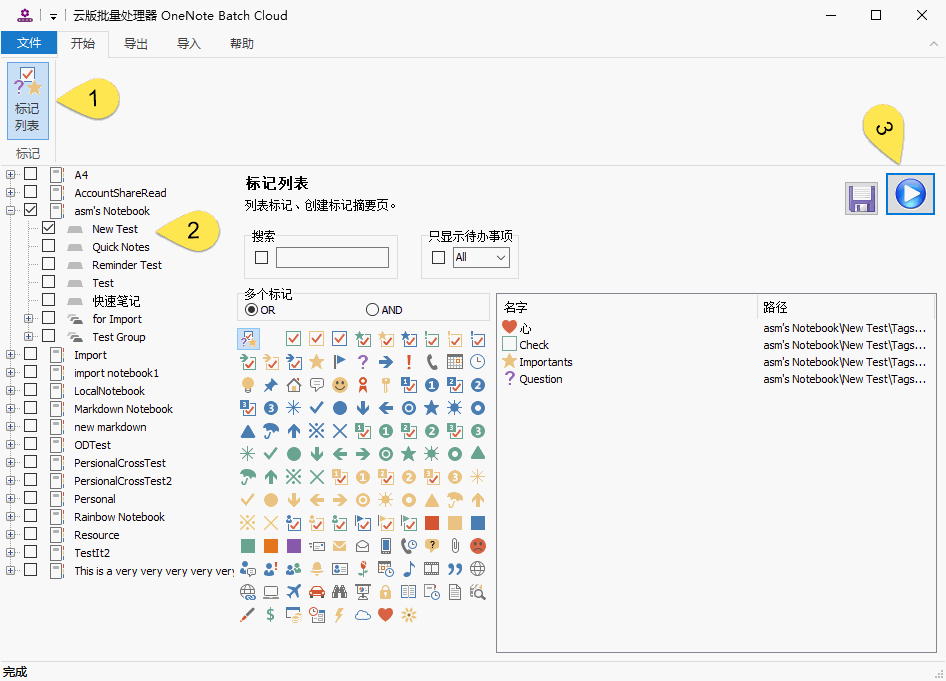Select the blue flag tag icon
The width and height of the screenshot is (946, 681).
340,362
